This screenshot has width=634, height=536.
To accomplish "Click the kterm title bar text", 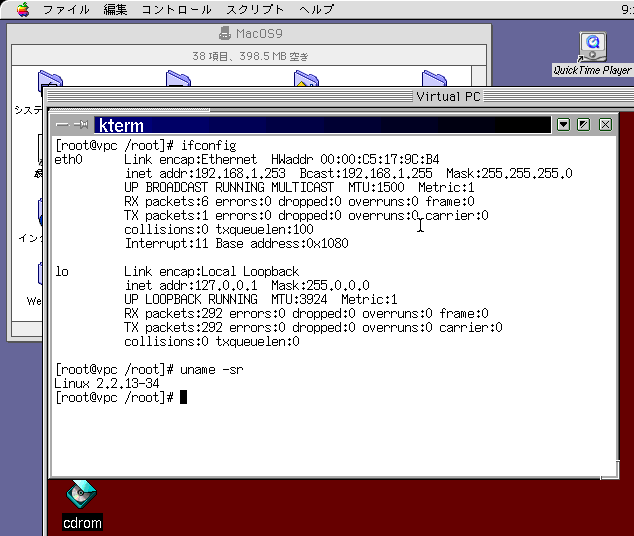I will [x=121, y=125].
